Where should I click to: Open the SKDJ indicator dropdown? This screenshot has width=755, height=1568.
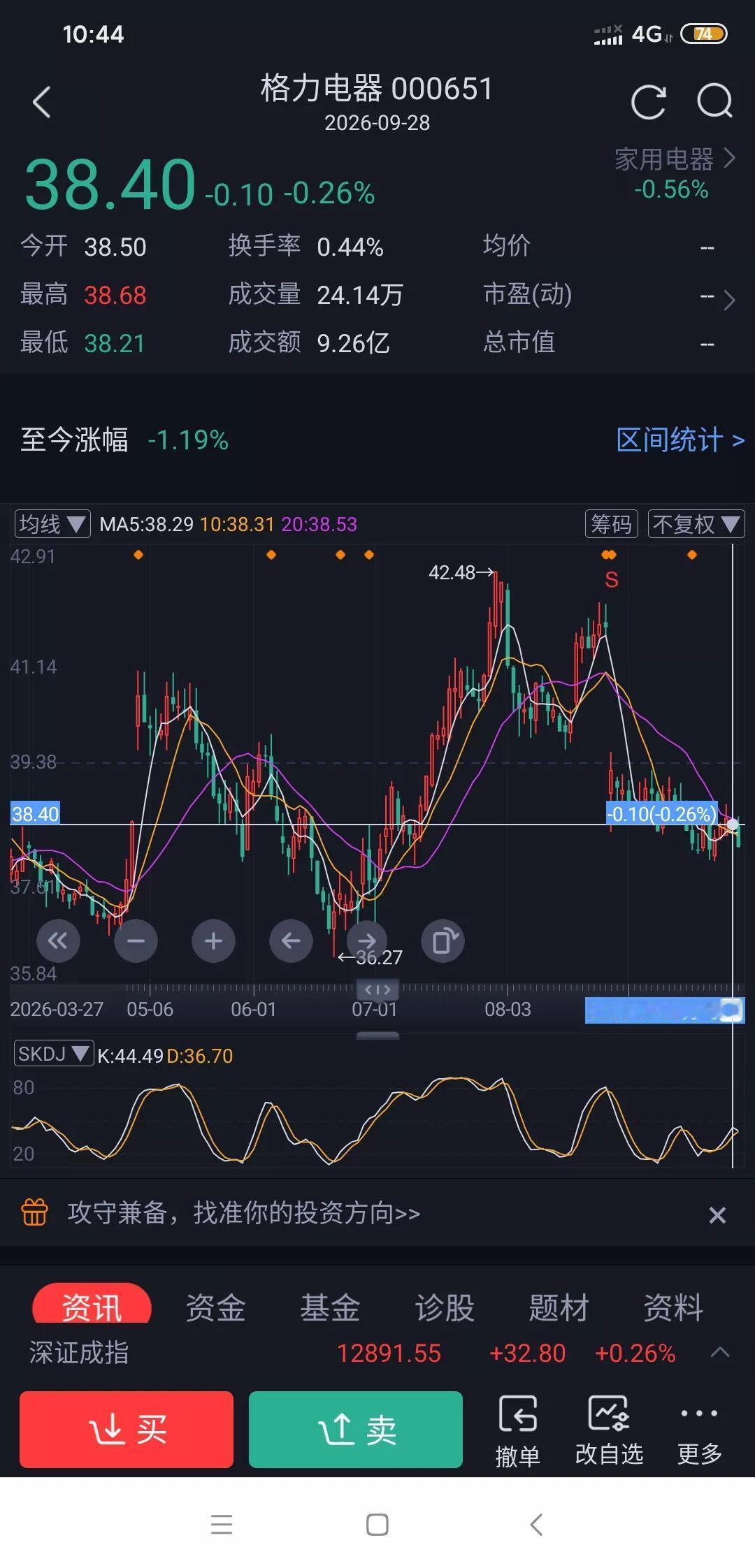pos(54,1054)
